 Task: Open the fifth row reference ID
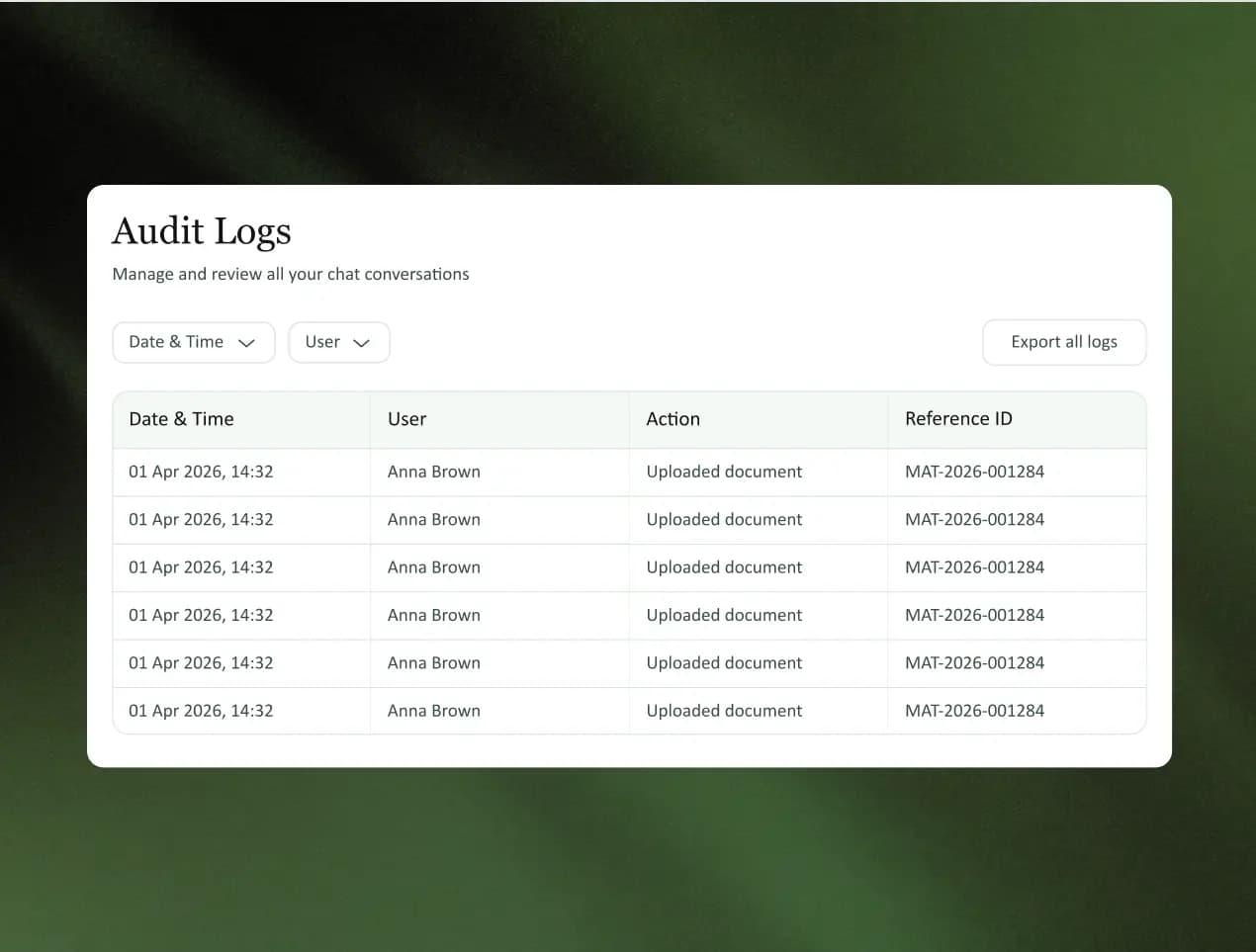tap(974, 662)
